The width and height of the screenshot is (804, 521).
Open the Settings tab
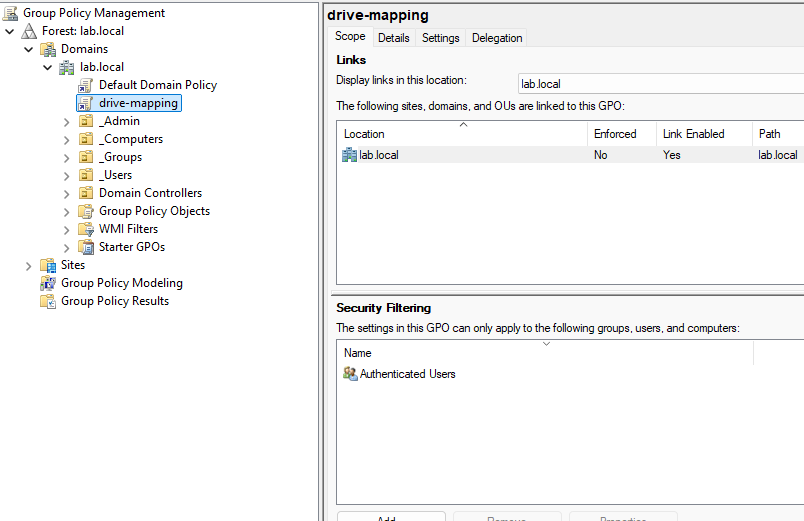440,38
